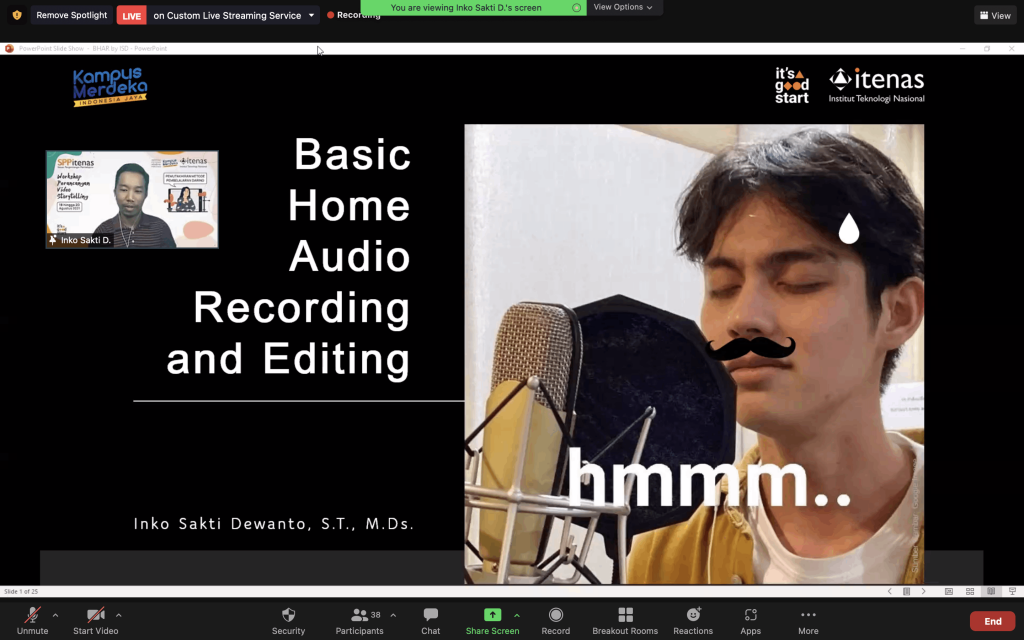Screen dimensions: 1024x640
Task: Unmute the microphone
Action: 32,619
